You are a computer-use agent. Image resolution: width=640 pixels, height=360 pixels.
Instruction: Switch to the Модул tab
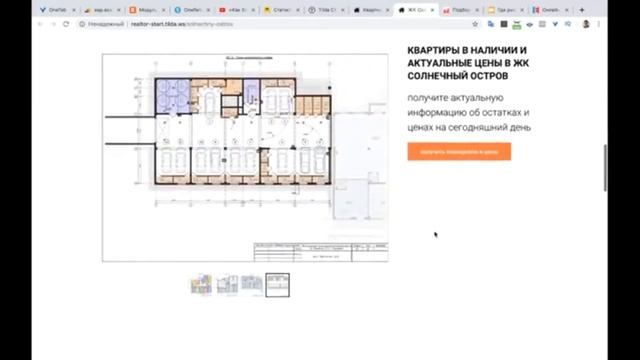click(147, 10)
